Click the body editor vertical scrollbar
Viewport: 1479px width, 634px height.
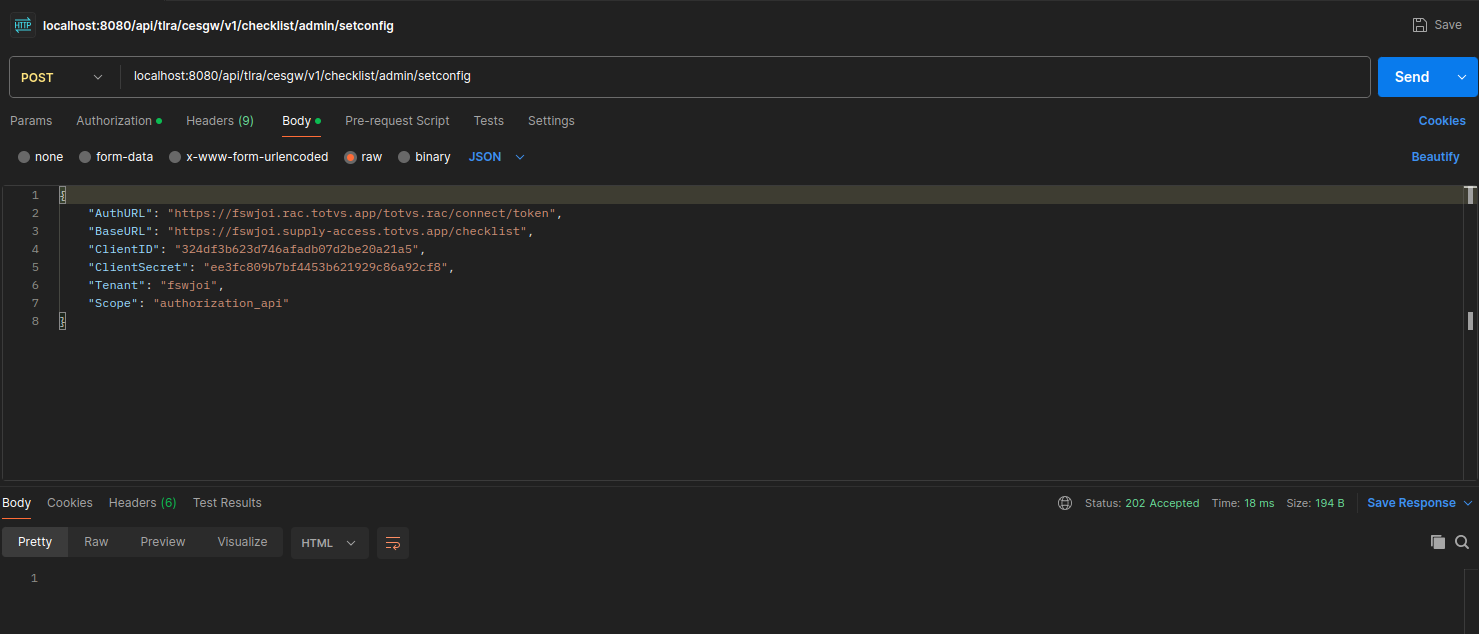pos(1469,320)
